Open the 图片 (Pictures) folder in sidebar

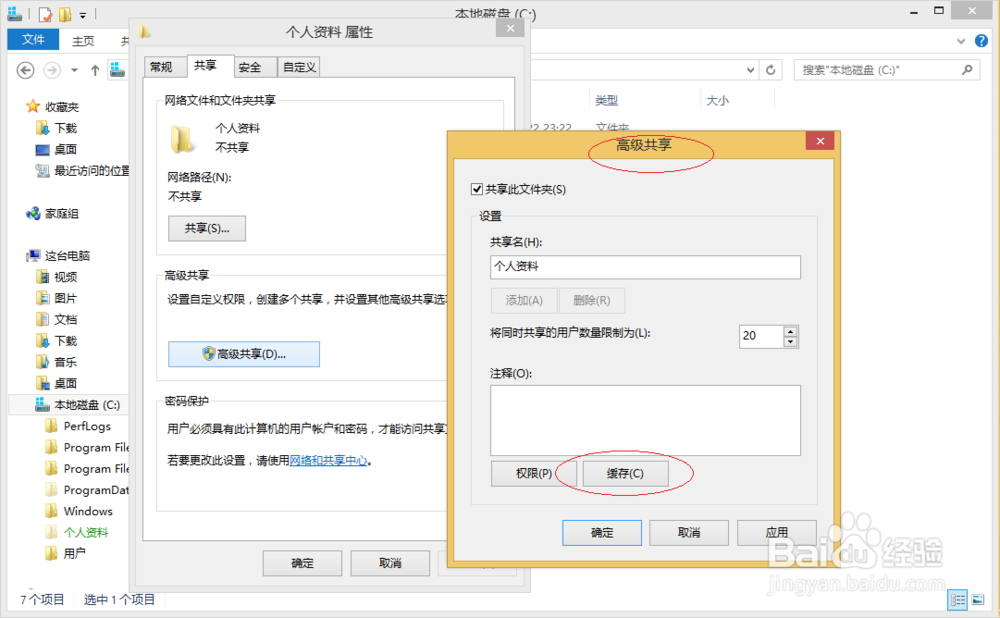tap(55, 298)
